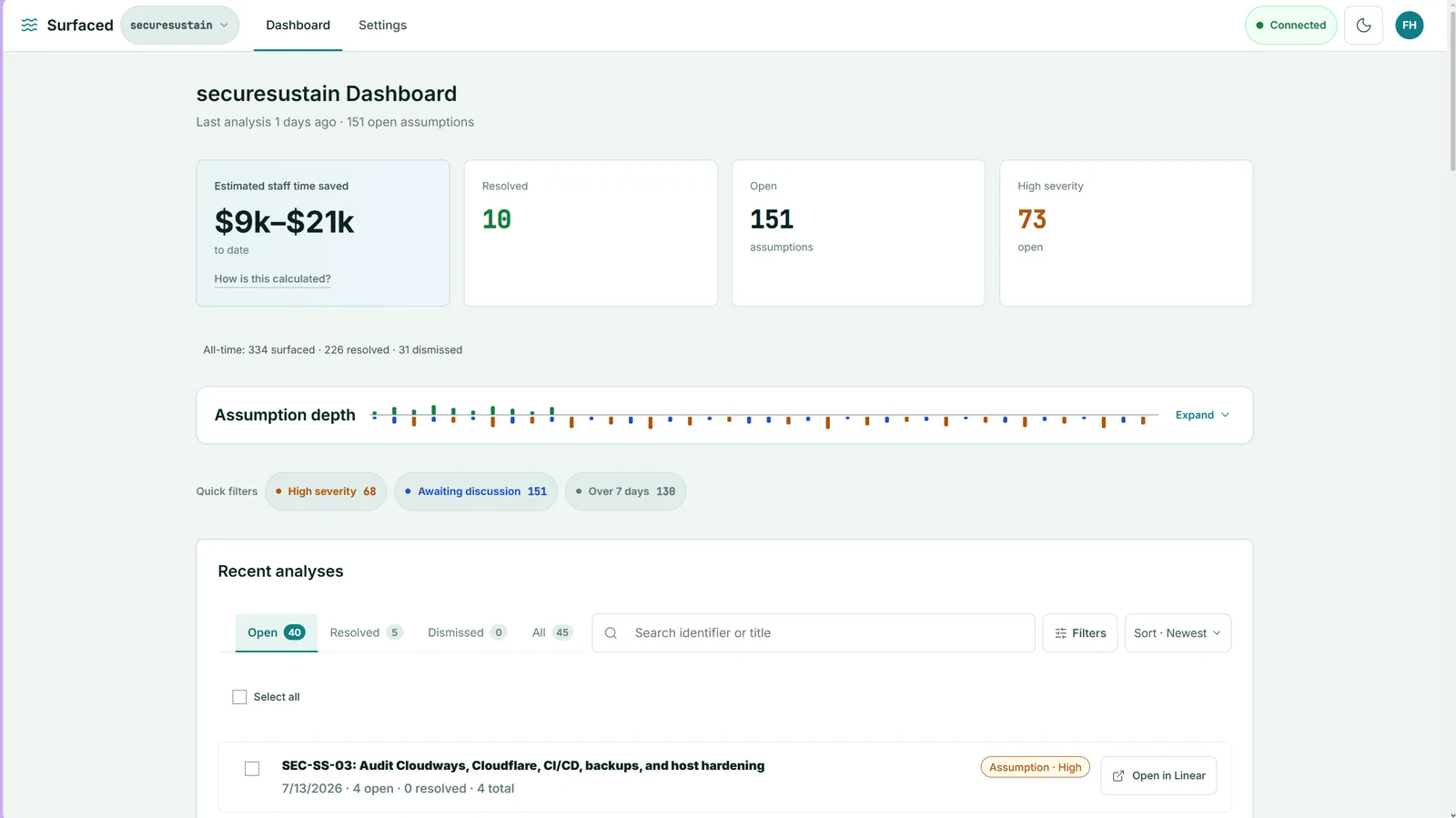Image resolution: width=1456 pixels, height=818 pixels.
Task: Tick the Select all checkbox
Action: coord(239,697)
